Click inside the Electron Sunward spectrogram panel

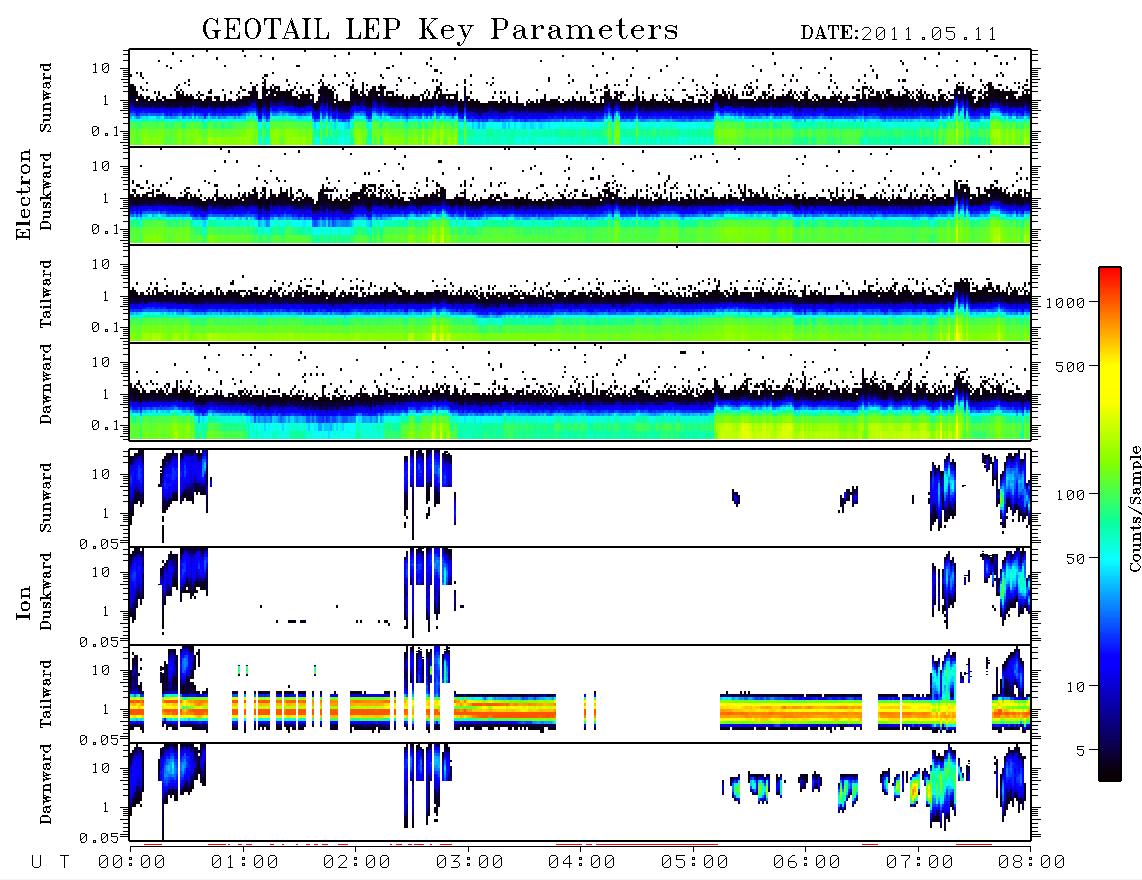(580, 98)
